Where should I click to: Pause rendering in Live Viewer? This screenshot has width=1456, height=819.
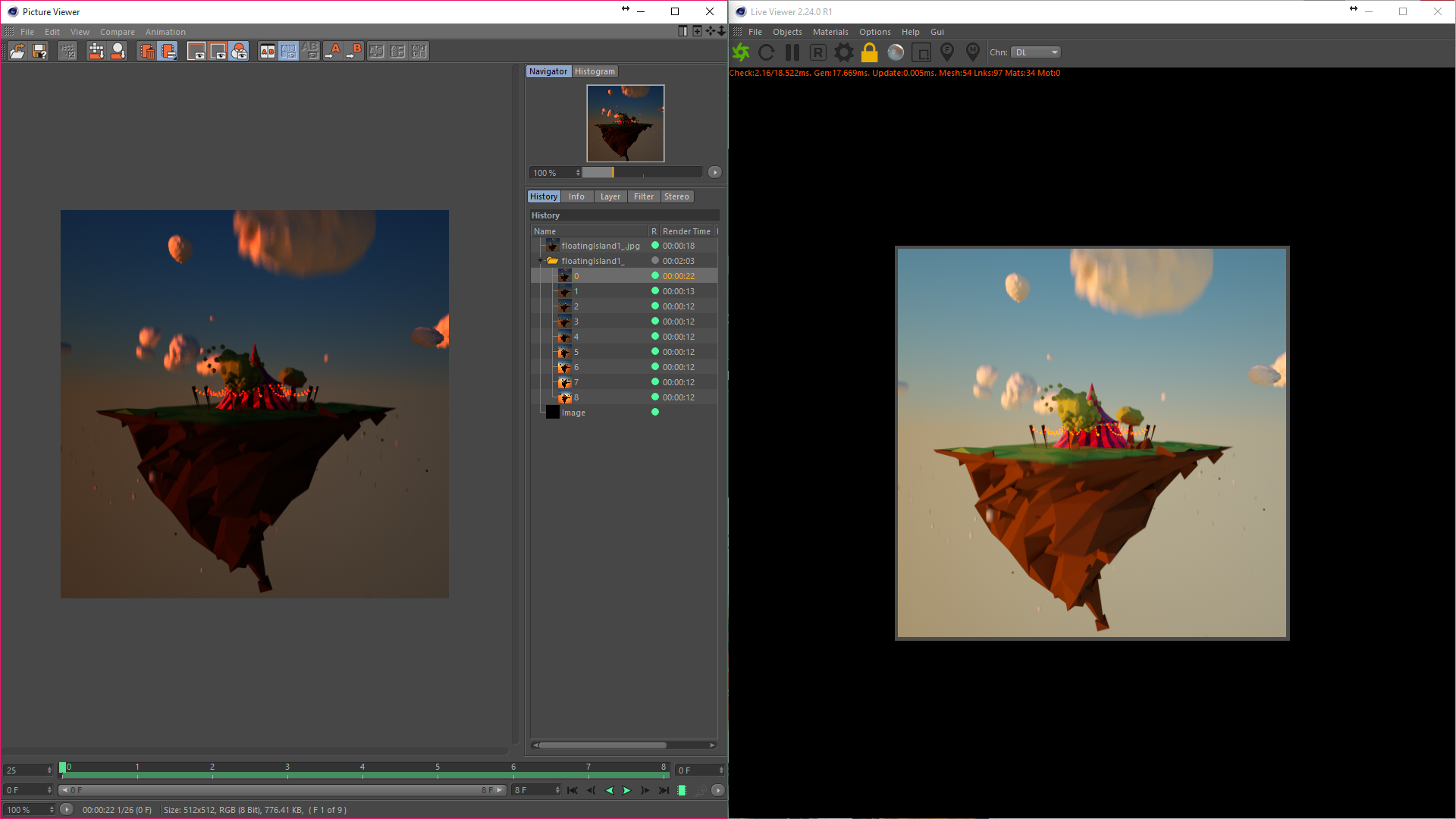click(792, 52)
